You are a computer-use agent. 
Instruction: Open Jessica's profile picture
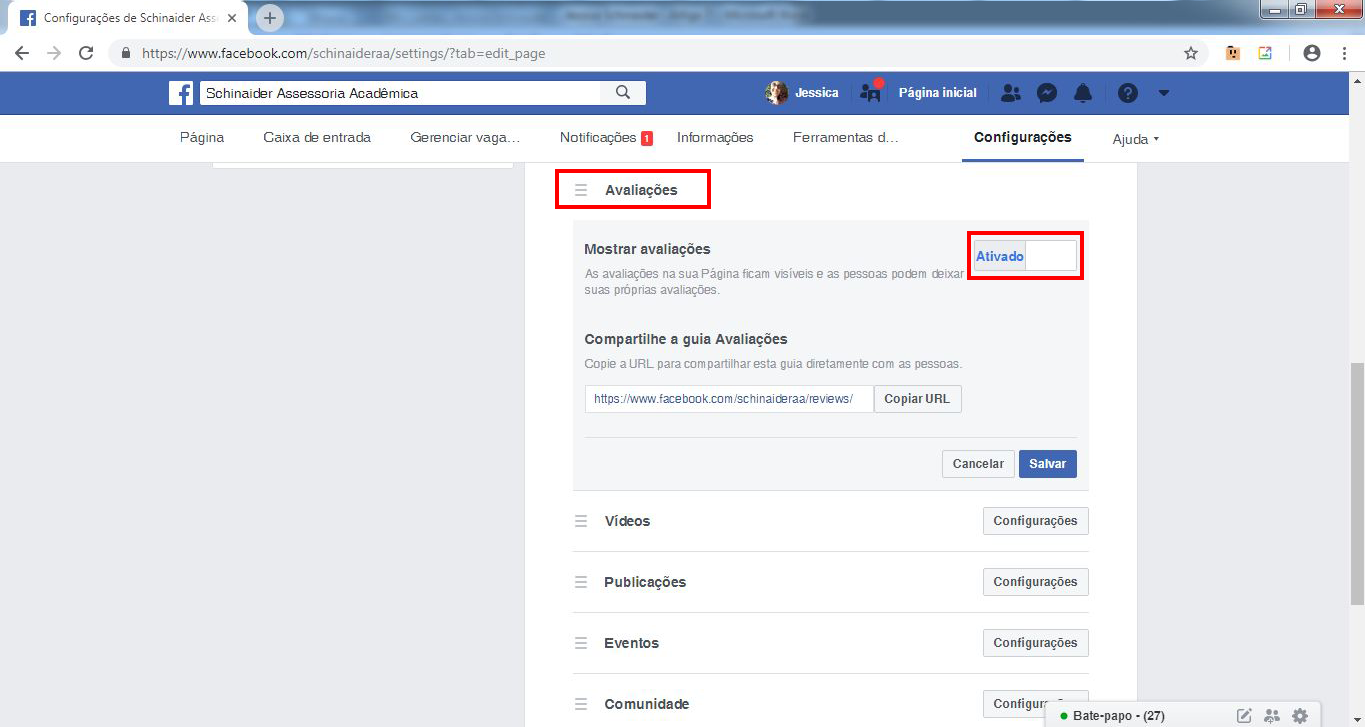coord(776,93)
